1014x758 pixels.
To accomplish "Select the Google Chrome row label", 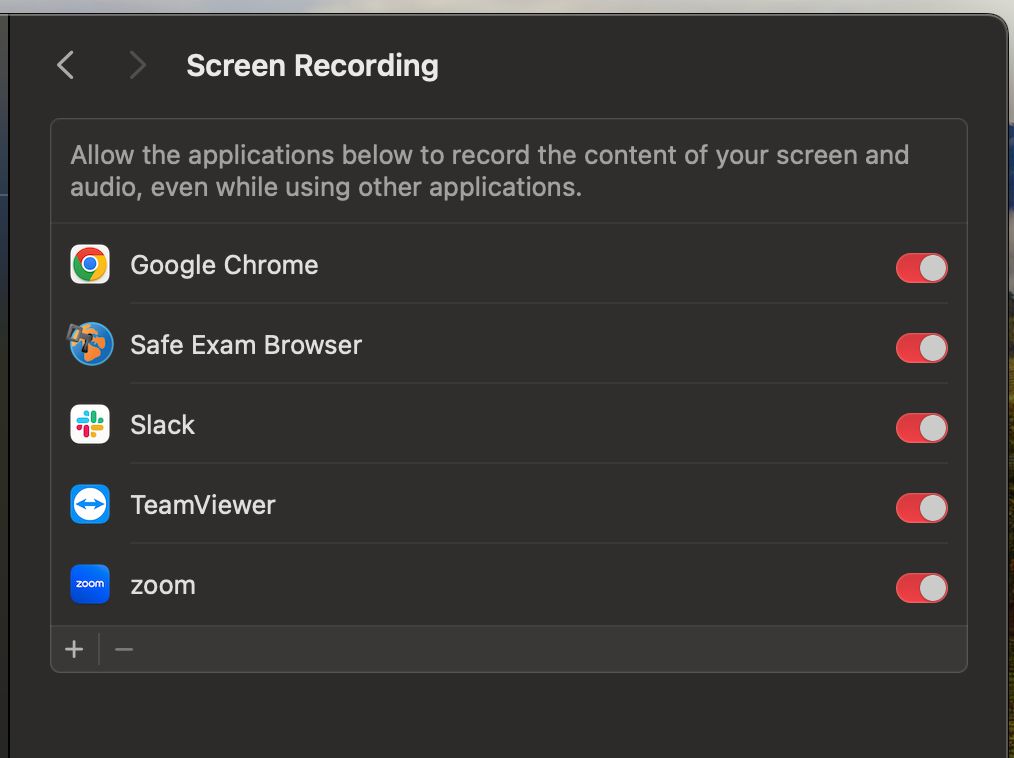I will tap(224, 265).
